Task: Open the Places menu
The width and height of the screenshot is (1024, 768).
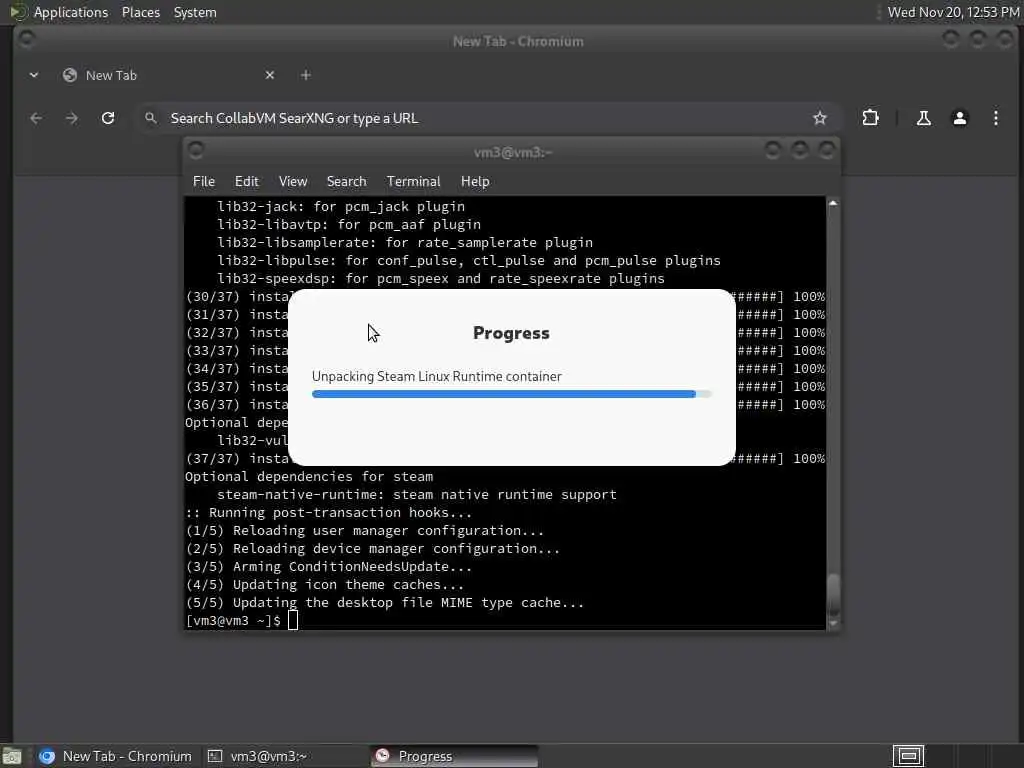Action: click(140, 12)
